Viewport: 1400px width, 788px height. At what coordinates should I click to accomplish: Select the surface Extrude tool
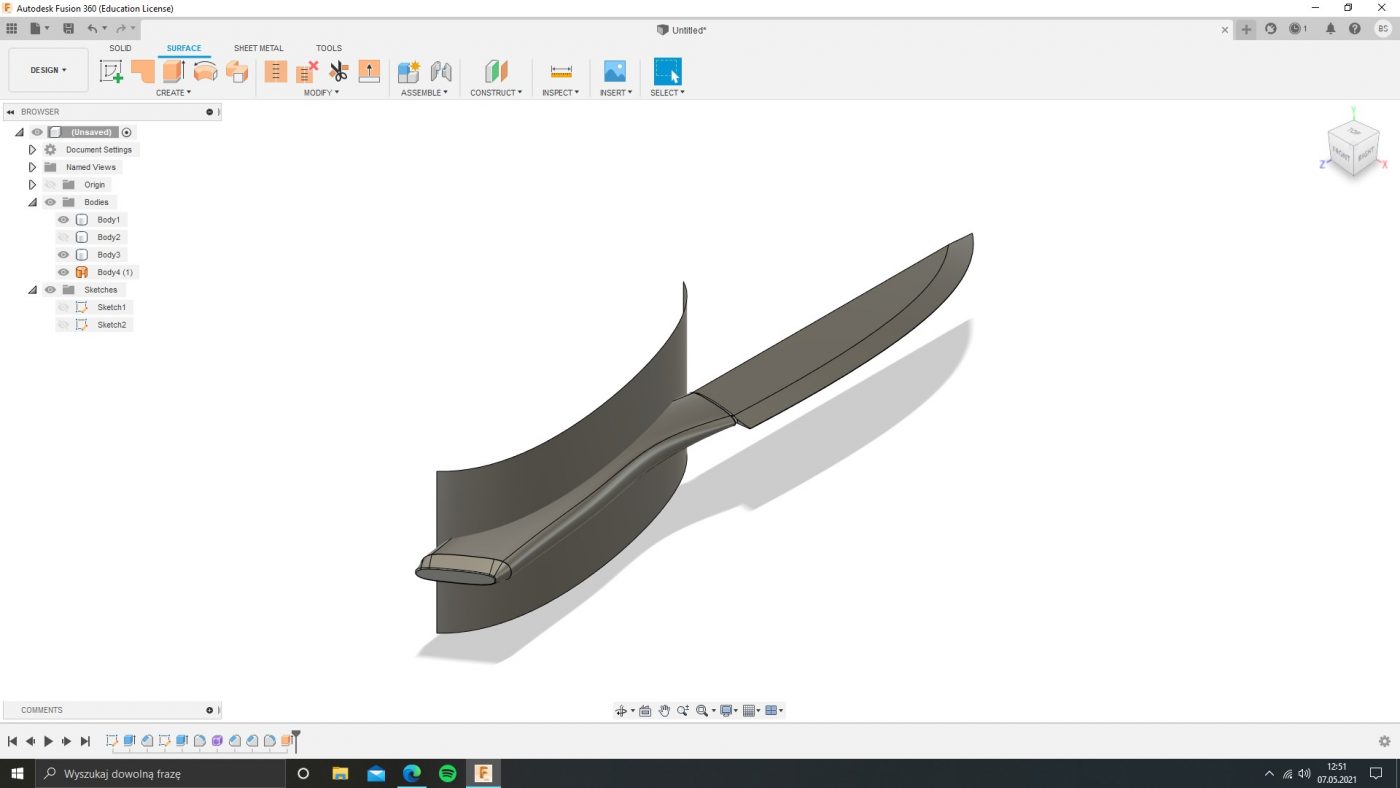[174, 72]
